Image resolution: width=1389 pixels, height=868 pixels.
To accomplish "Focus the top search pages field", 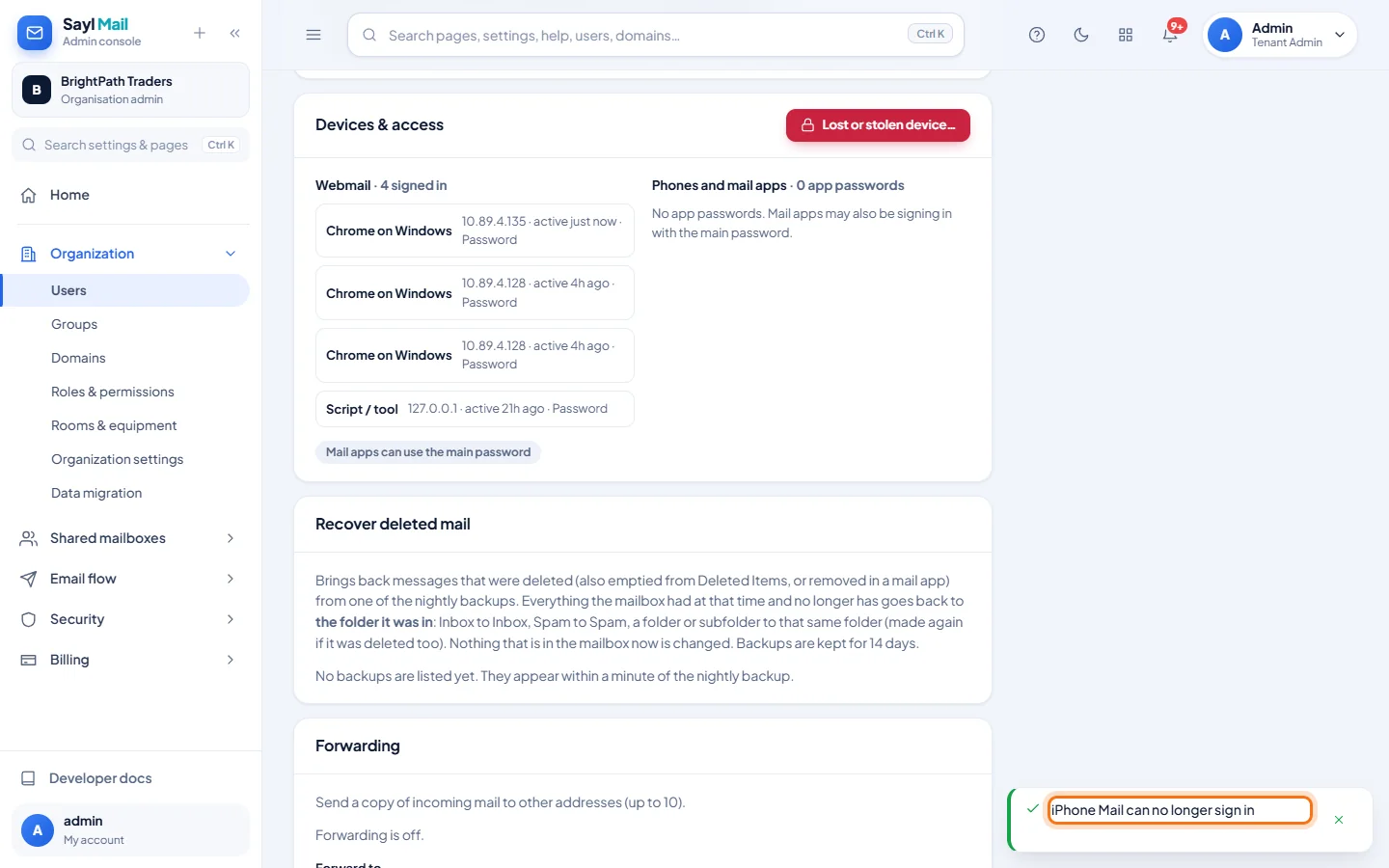I will pos(656,35).
